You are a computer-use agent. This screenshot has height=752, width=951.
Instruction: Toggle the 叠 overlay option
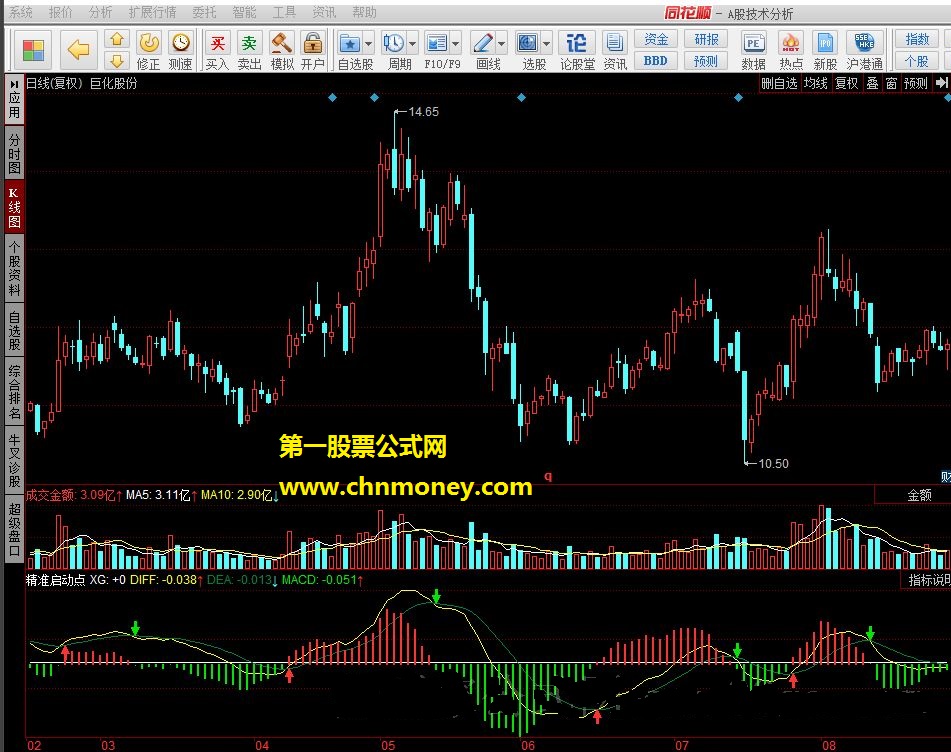(873, 83)
